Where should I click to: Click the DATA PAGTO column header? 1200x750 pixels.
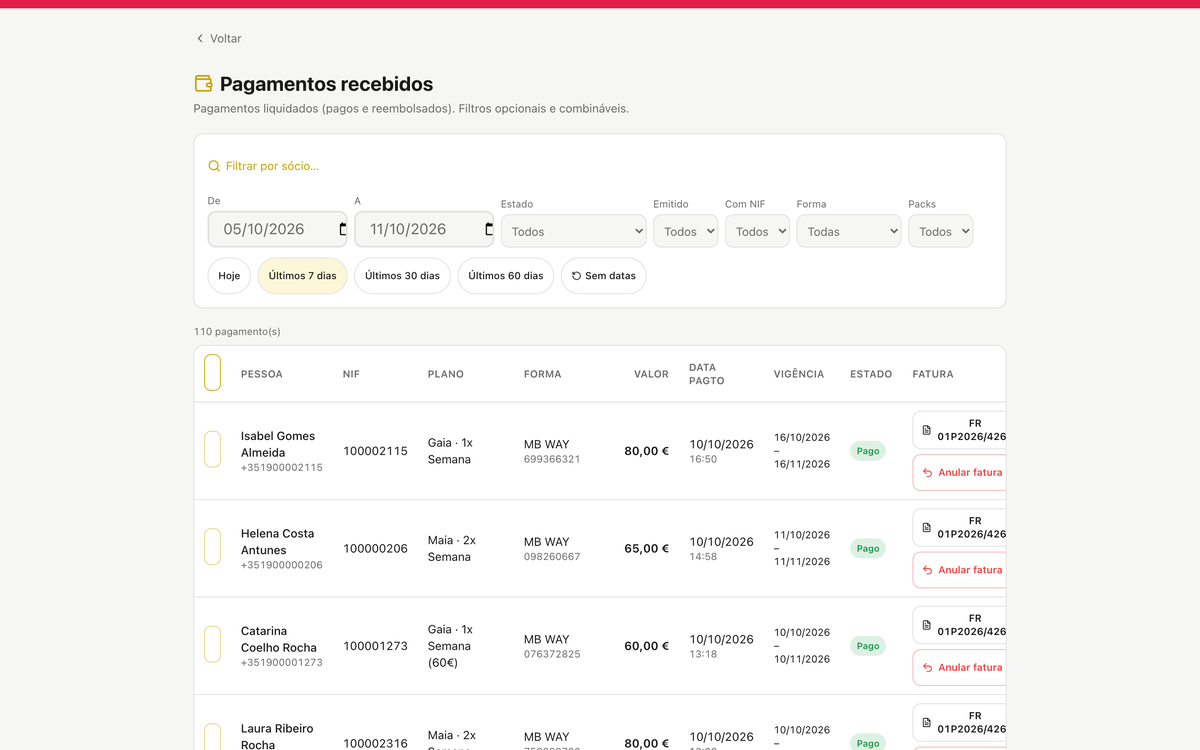click(x=707, y=374)
